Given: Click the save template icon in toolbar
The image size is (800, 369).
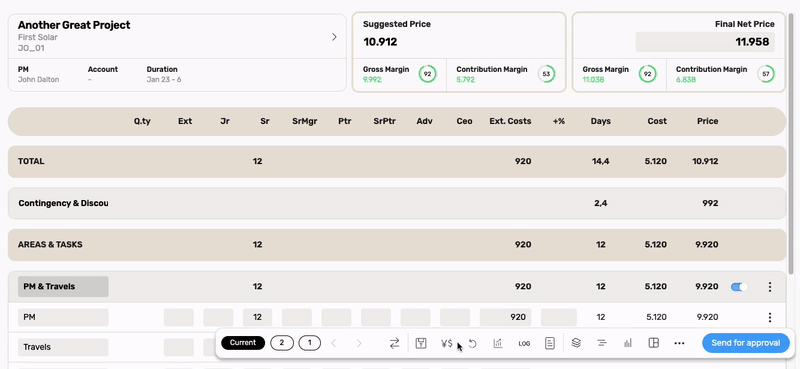Looking at the screenshot, I should [x=421, y=343].
